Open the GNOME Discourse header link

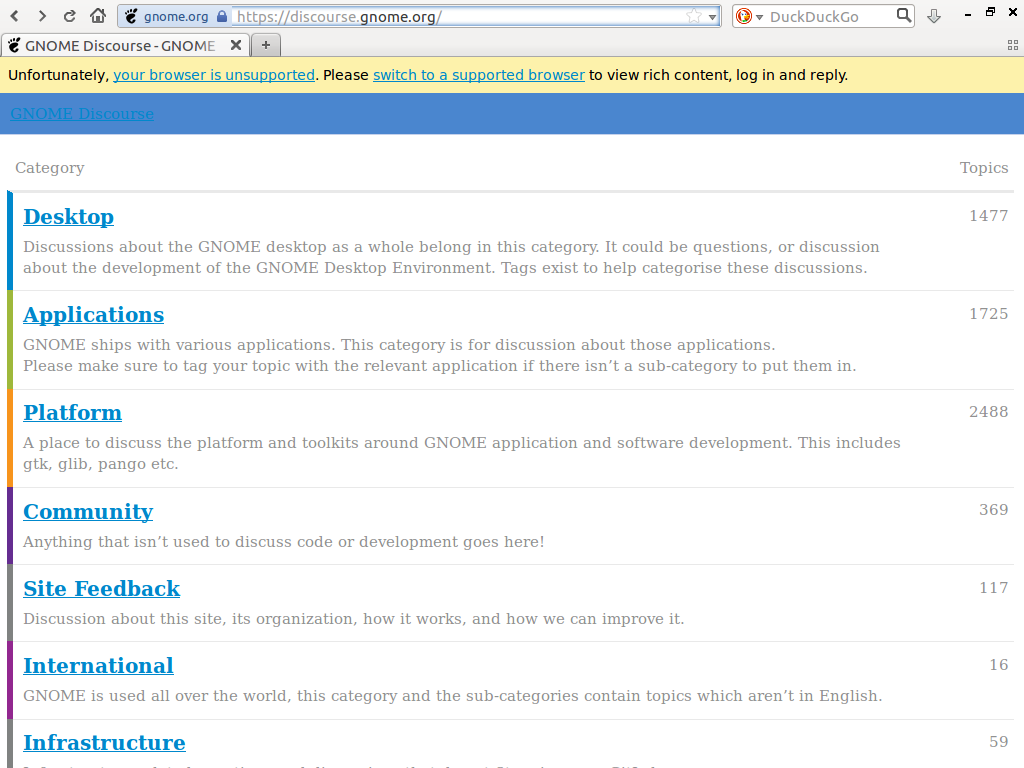[x=82, y=114]
